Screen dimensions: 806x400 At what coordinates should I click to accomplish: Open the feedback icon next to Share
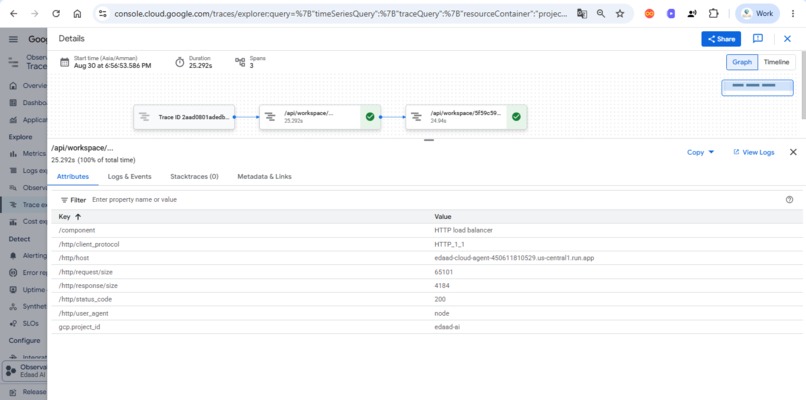(x=758, y=39)
